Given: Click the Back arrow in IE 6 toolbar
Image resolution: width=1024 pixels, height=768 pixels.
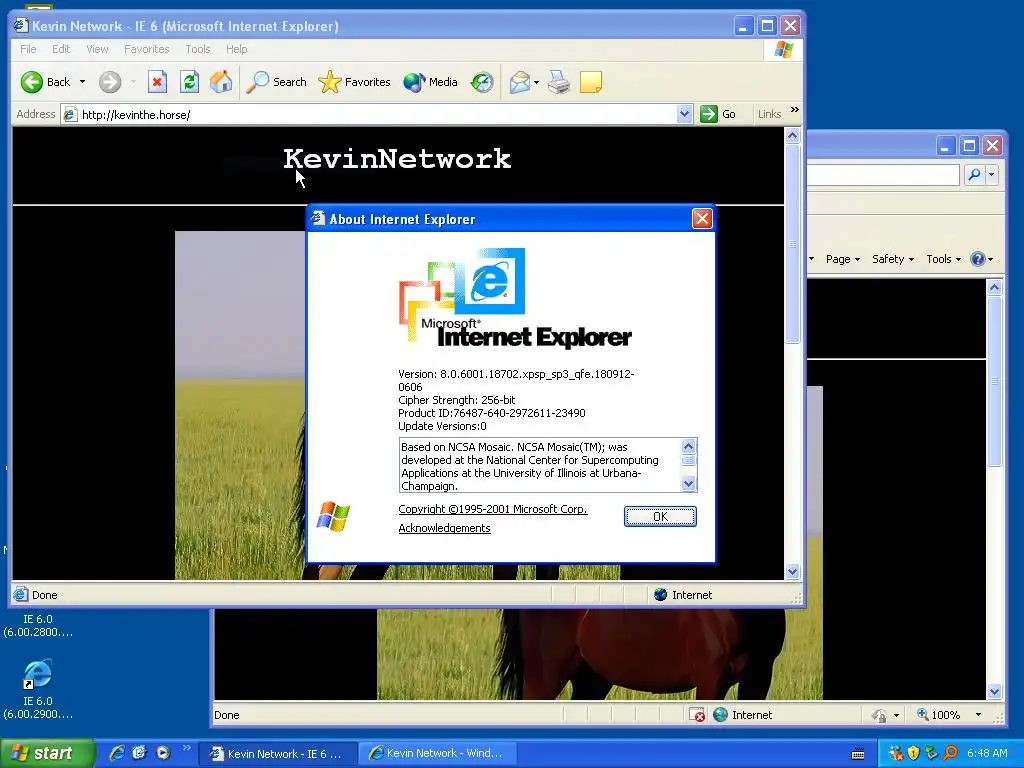Looking at the screenshot, I should click(x=31, y=82).
